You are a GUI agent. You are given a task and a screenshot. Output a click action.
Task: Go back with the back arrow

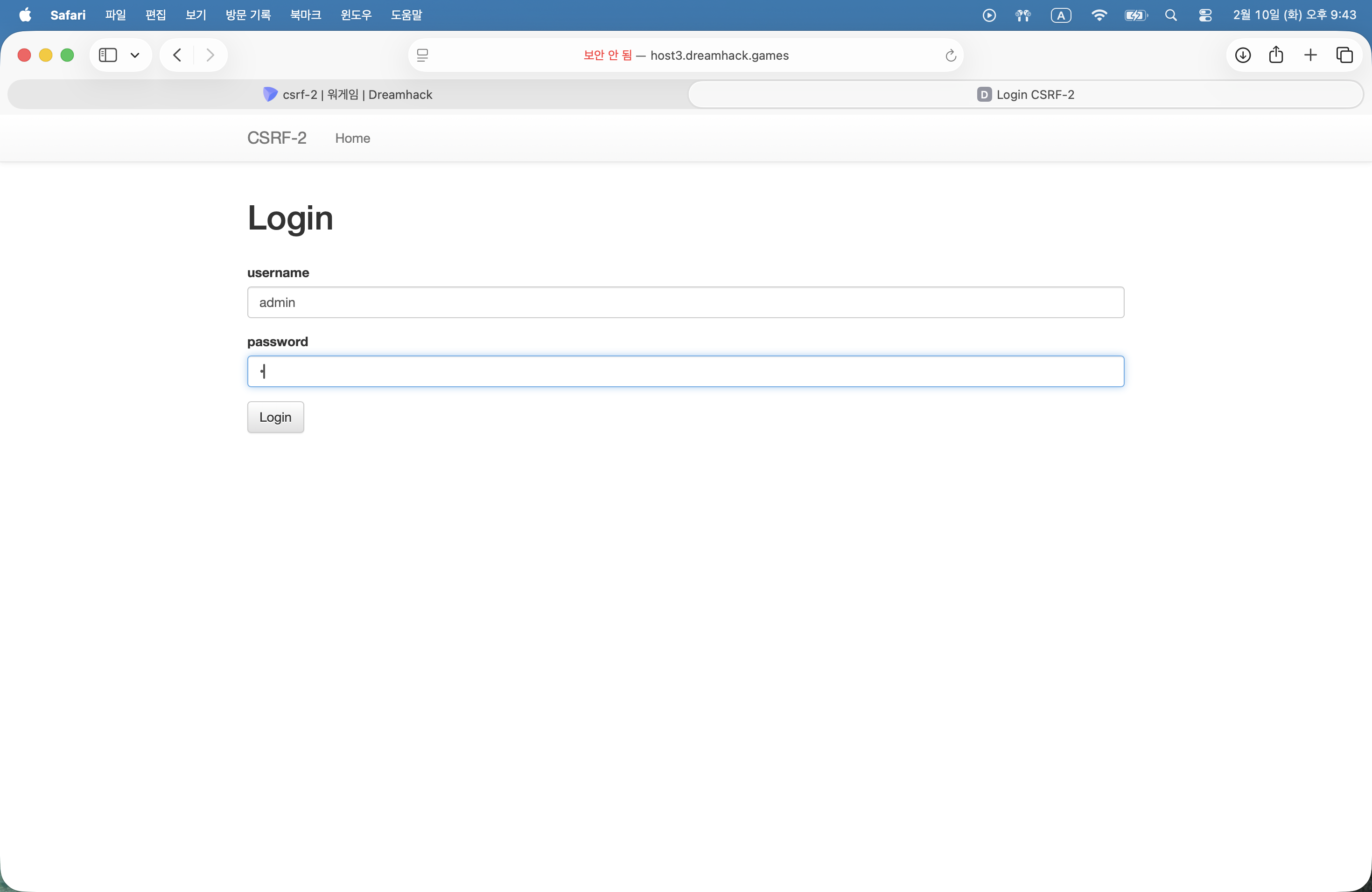(177, 56)
